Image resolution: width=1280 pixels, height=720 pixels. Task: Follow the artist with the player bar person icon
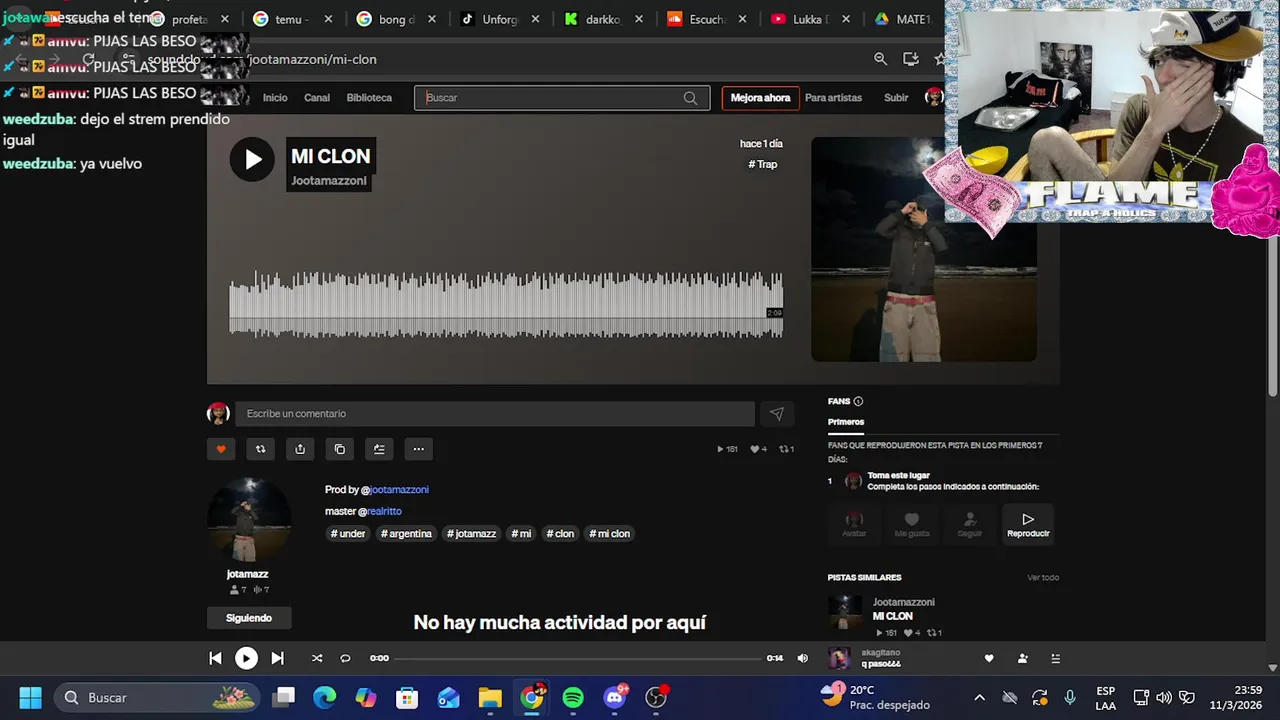(x=1022, y=658)
